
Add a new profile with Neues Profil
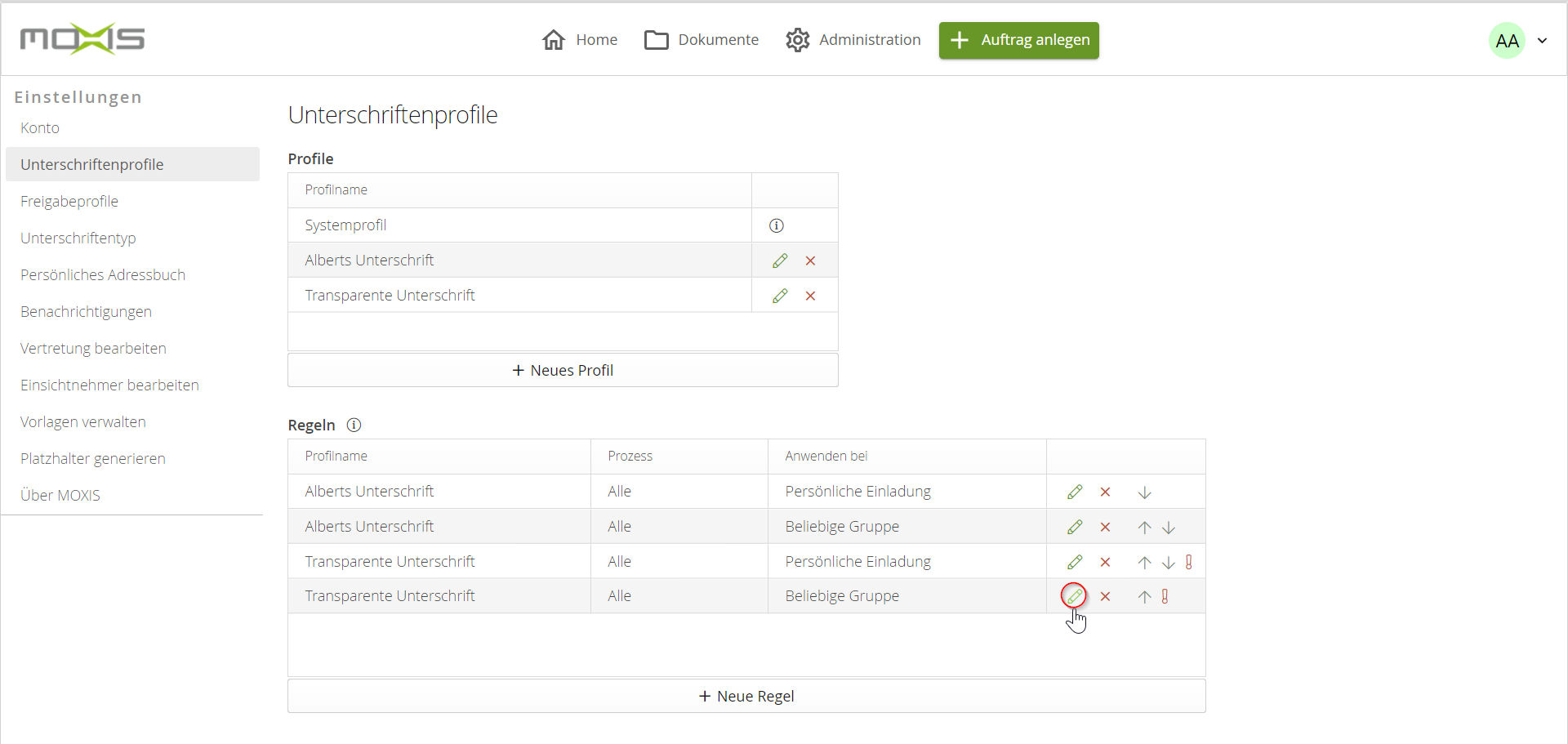tap(563, 370)
